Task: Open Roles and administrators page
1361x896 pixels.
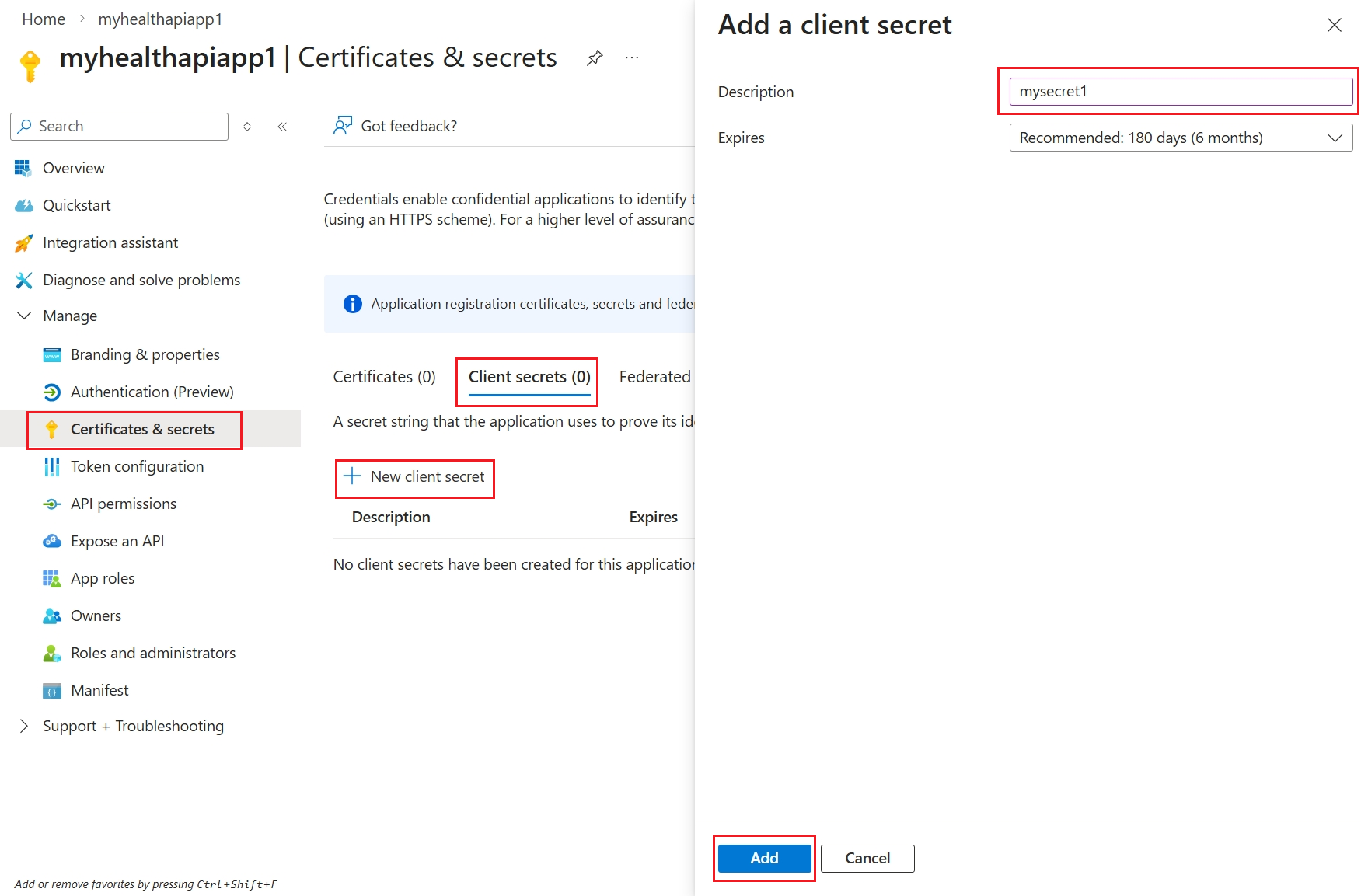Action: pyautogui.click(x=152, y=653)
